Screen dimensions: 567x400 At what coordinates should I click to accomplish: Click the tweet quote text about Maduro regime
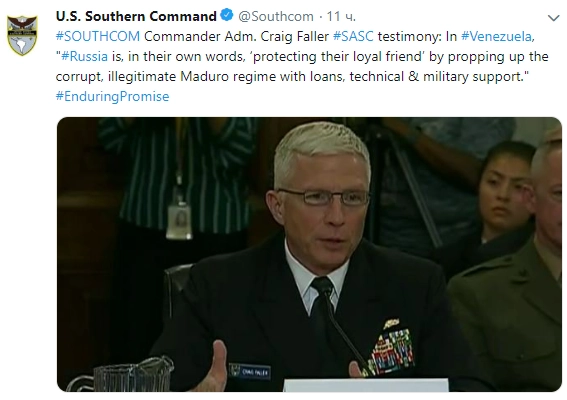click(302, 67)
